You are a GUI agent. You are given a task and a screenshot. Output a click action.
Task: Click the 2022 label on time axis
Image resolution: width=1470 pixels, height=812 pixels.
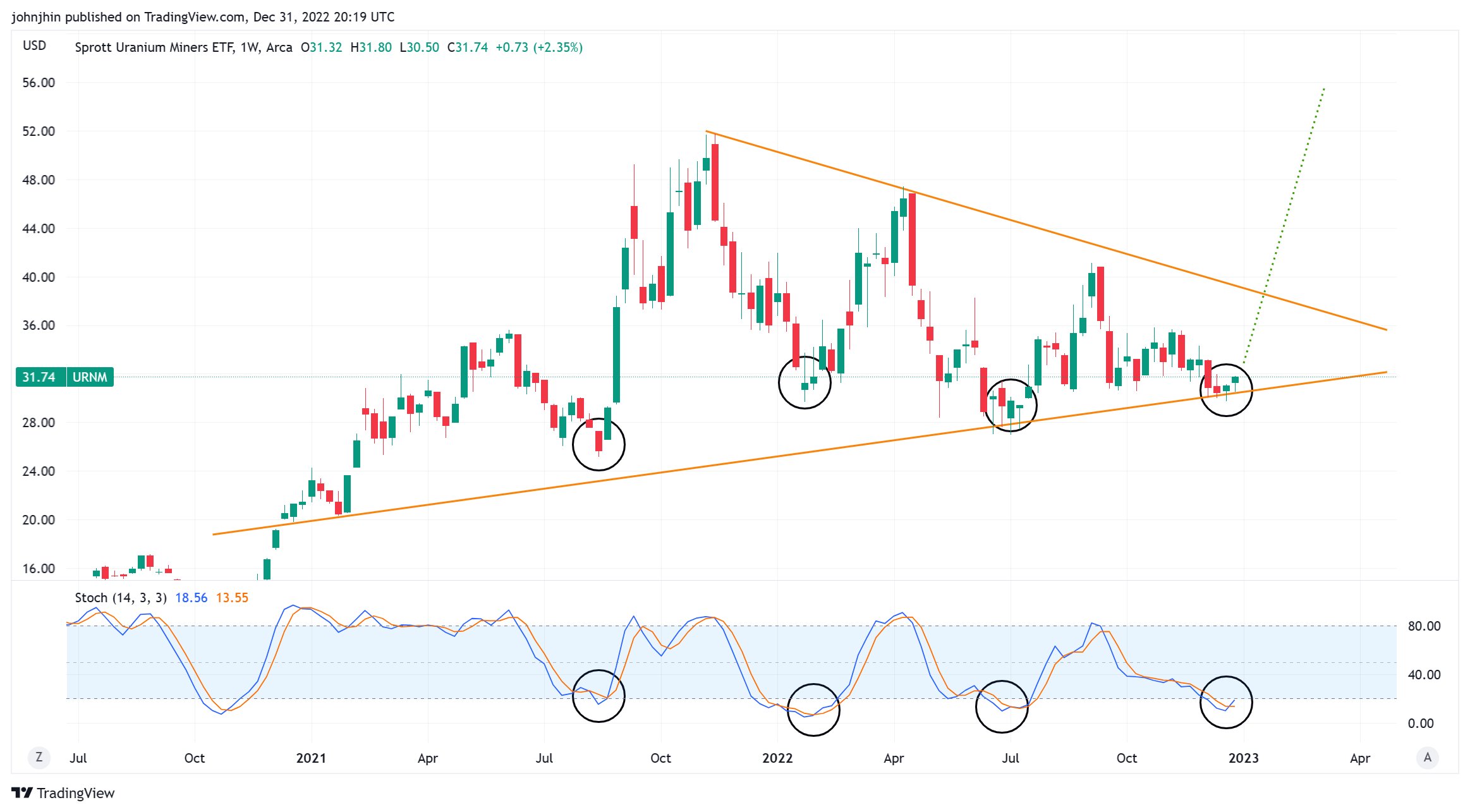pyautogui.click(x=777, y=758)
